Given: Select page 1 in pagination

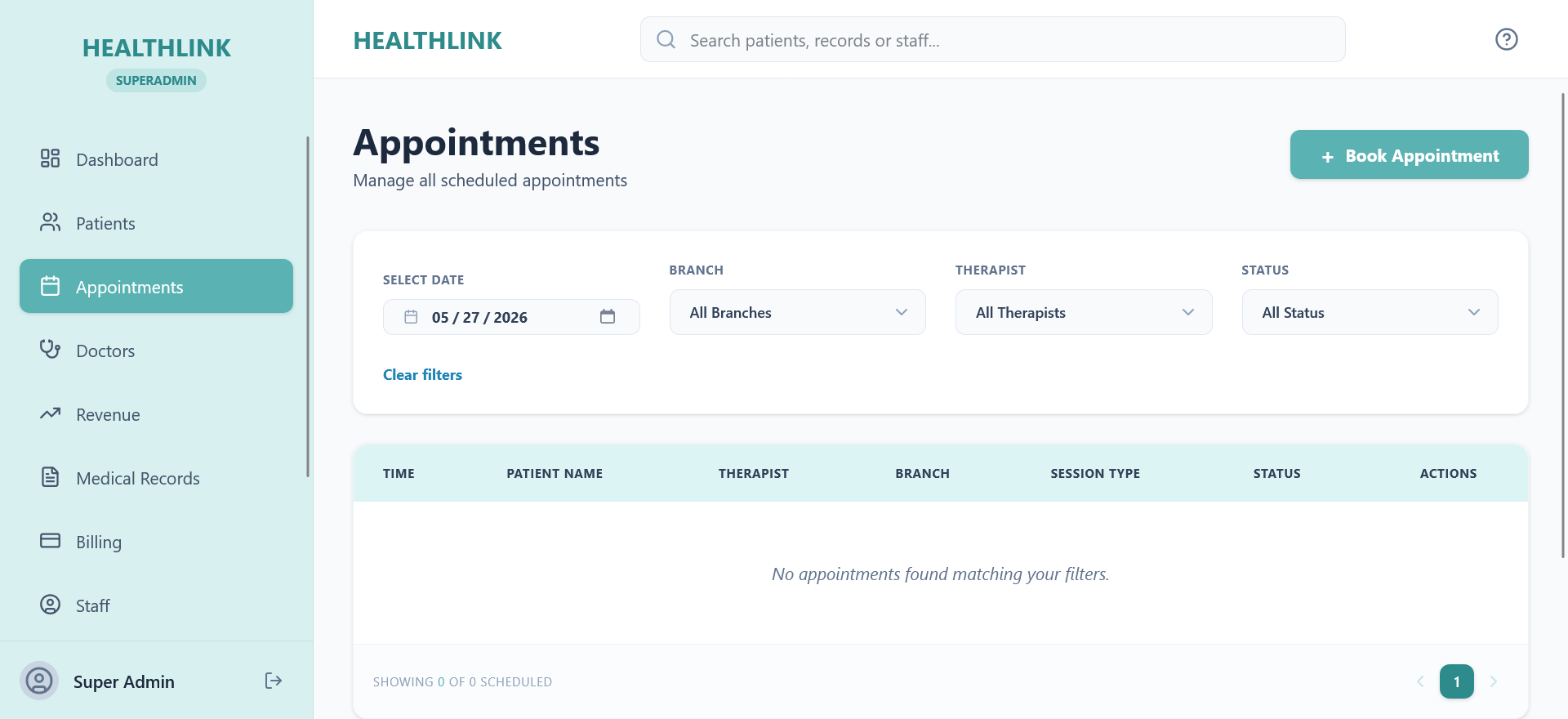Looking at the screenshot, I should coord(1456,681).
